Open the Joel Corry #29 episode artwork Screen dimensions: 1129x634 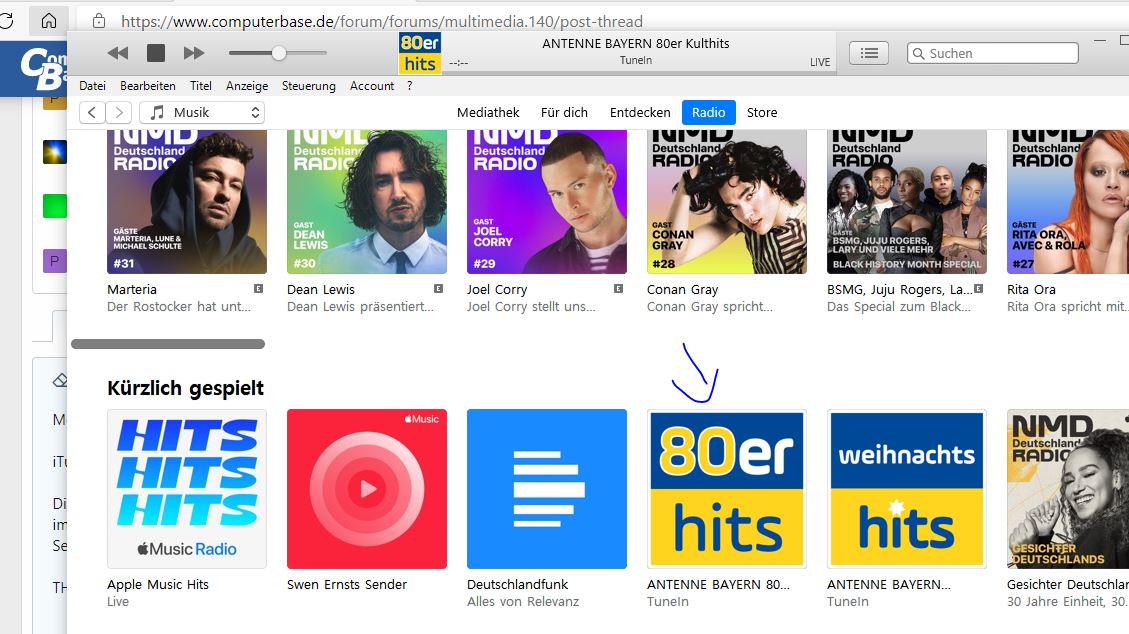click(546, 201)
